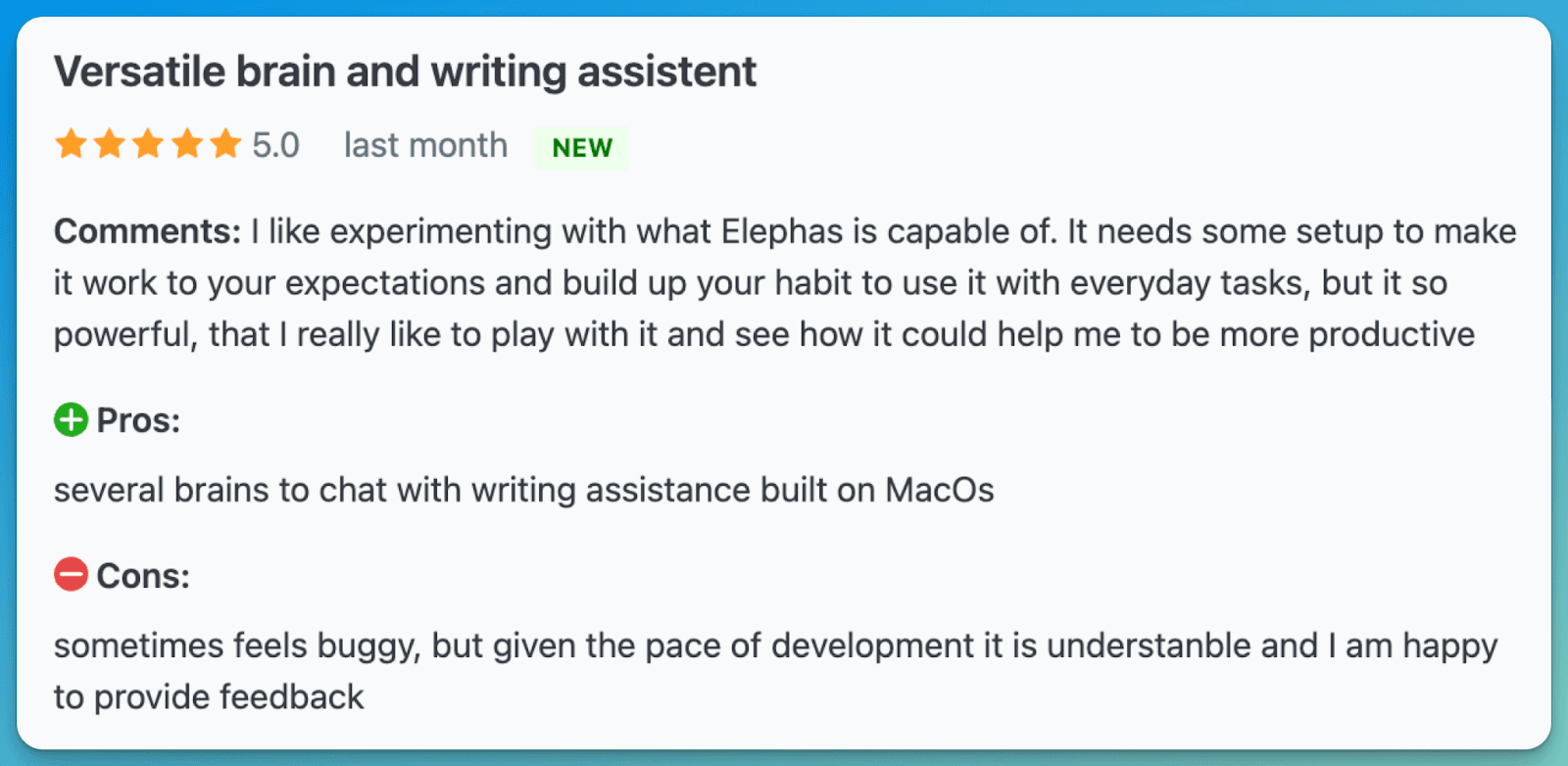Open the review title "Versatile brain and writing assistent"
The height and width of the screenshot is (766, 1568).
click(405, 72)
